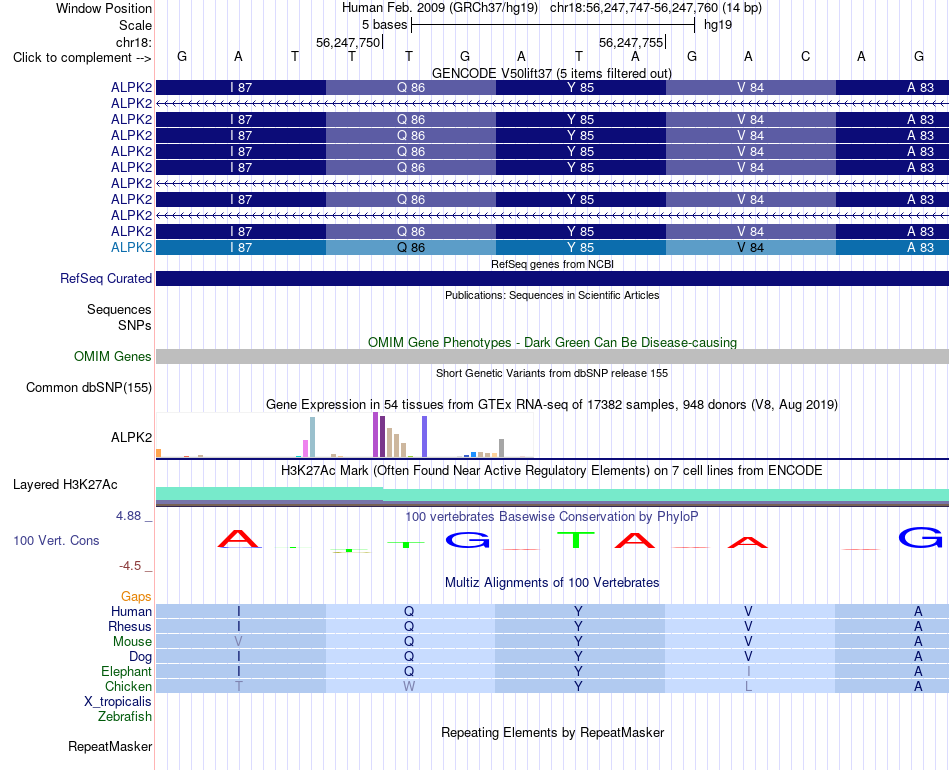Click the orange Gaps label
The image size is (950, 770).
(x=136, y=597)
